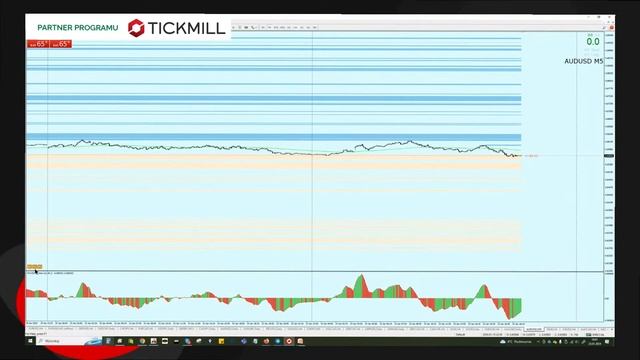Click the current price marker on axis
The image size is (640, 360).
tap(609, 156)
